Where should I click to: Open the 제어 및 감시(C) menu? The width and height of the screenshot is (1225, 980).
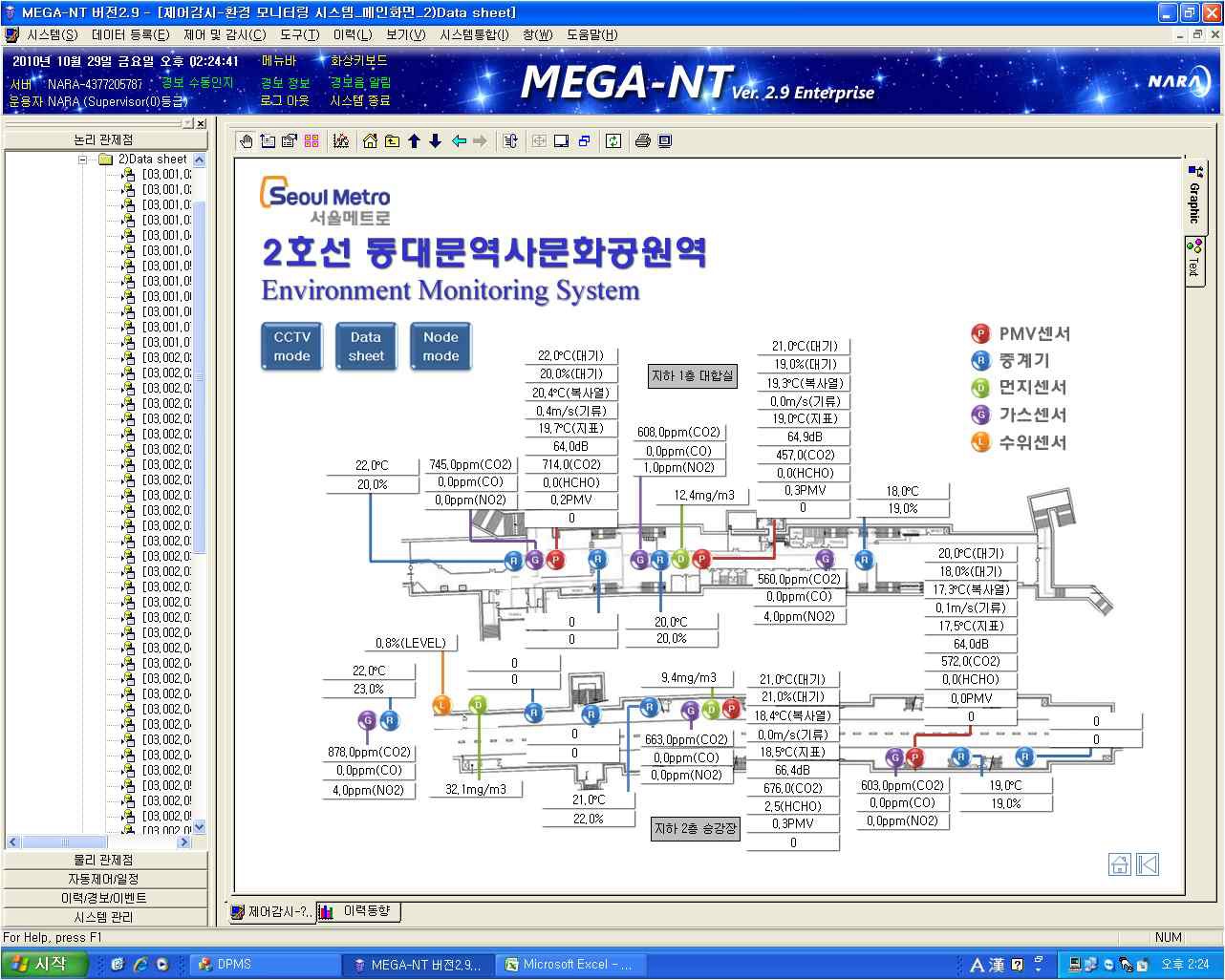[x=226, y=34]
